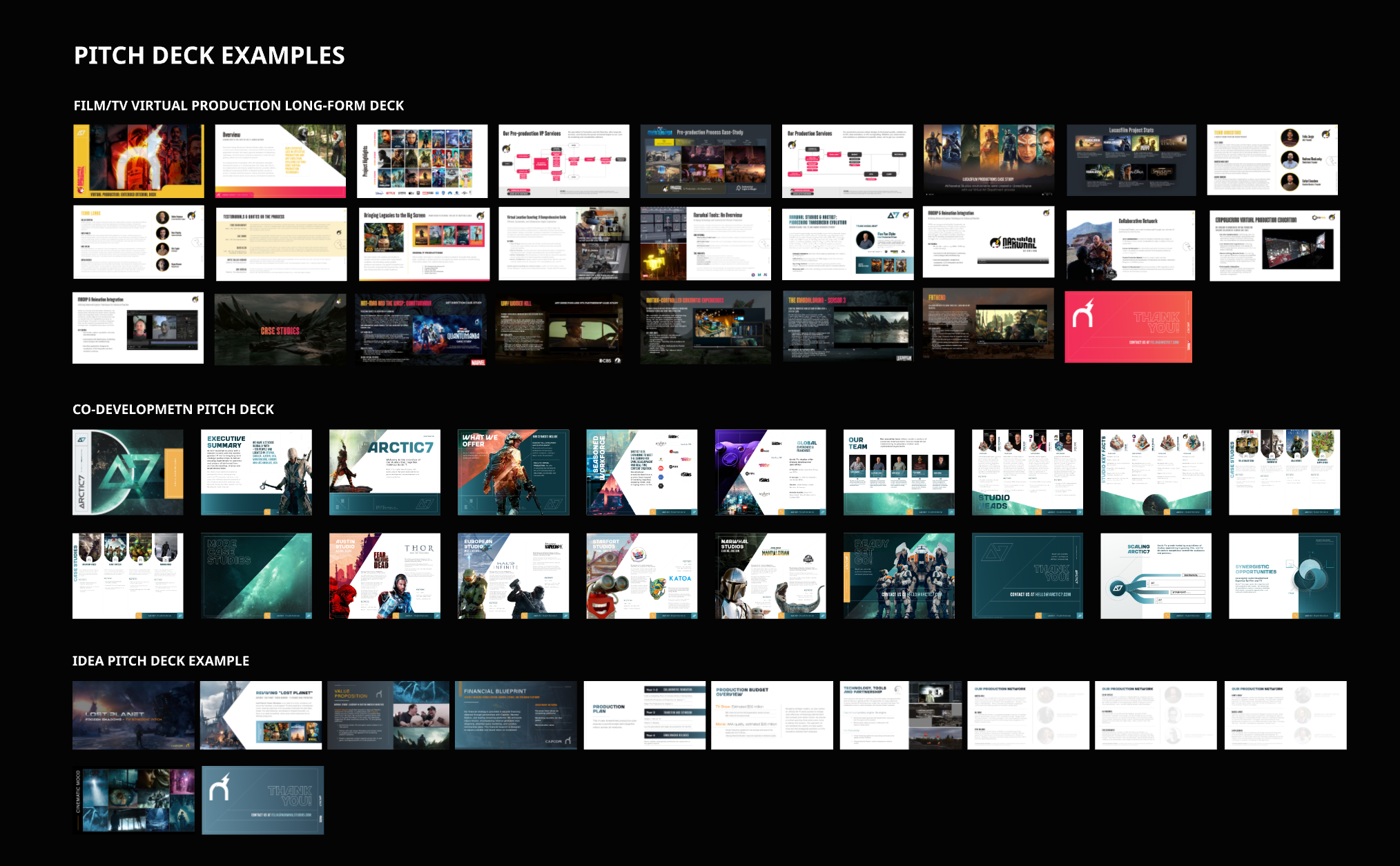Image resolution: width=1400 pixels, height=866 pixels.
Task: Select the dark Case Studies title slide
Action: pyautogui.click(x=280, y=328)
